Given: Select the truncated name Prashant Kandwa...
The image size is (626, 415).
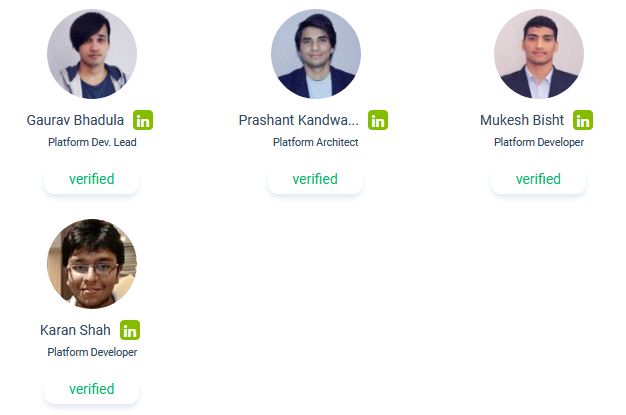Looking at the screenshot, I should coord(298,120).
